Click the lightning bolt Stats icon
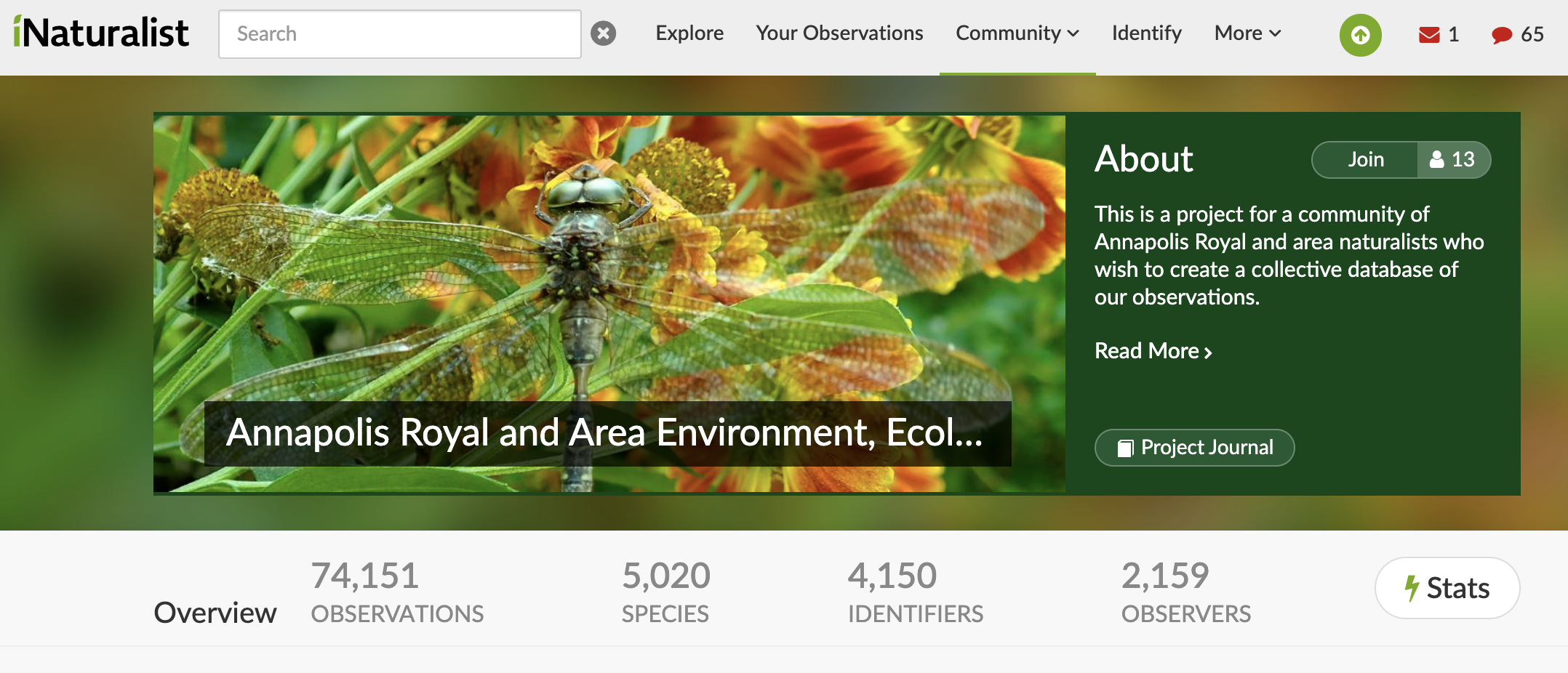Image resolution: width=1568 pixels, height=673 pixels. coord(1412,588)
